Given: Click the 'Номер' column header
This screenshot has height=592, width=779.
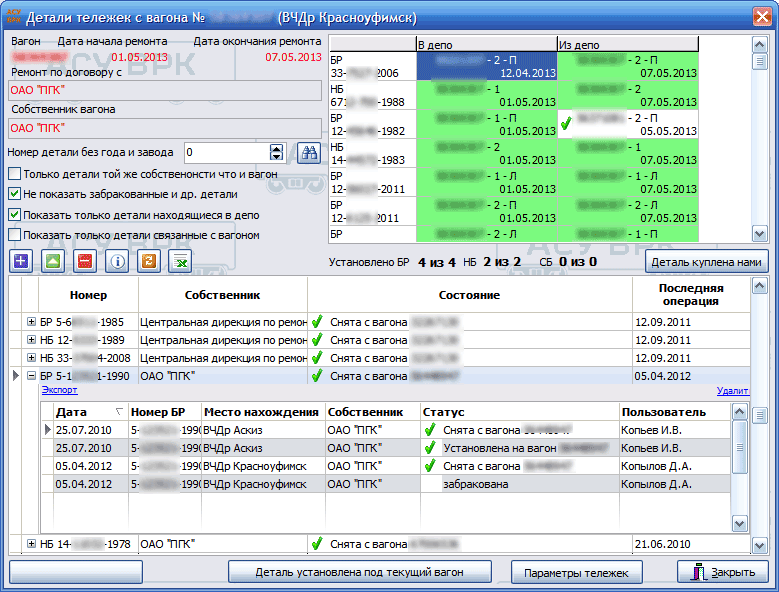Looking at the screenshot, I should (x=88, y=295).
